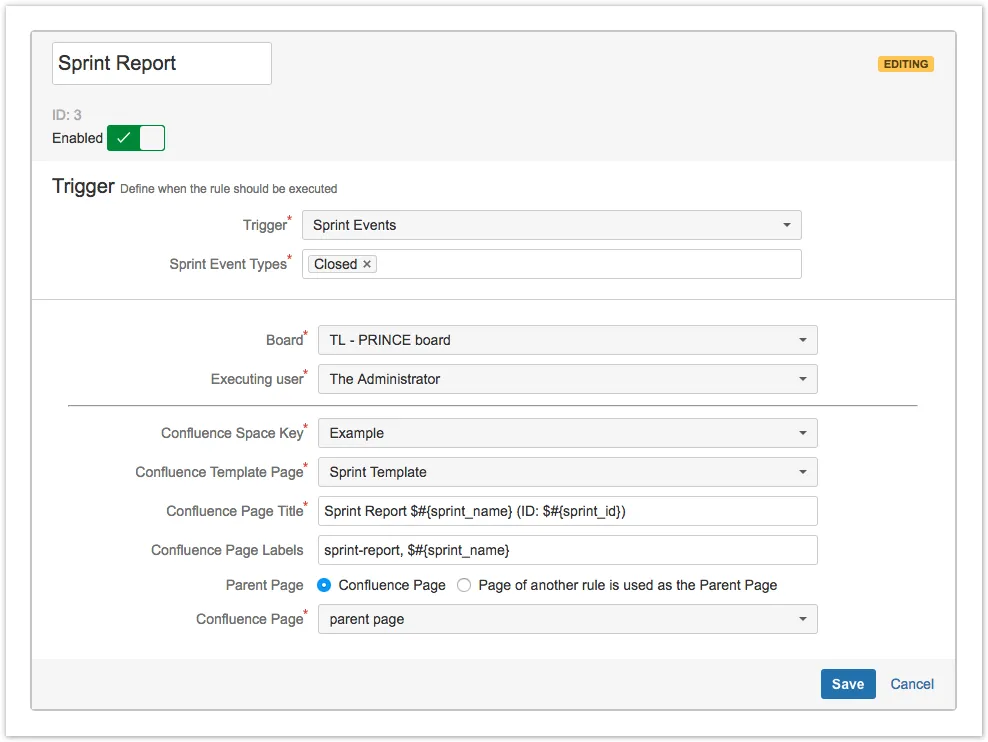This screenshot has width=988, height=742.
Task: Click the Closed tag label text
Action: pyautogui.click(x=335, y=264)
